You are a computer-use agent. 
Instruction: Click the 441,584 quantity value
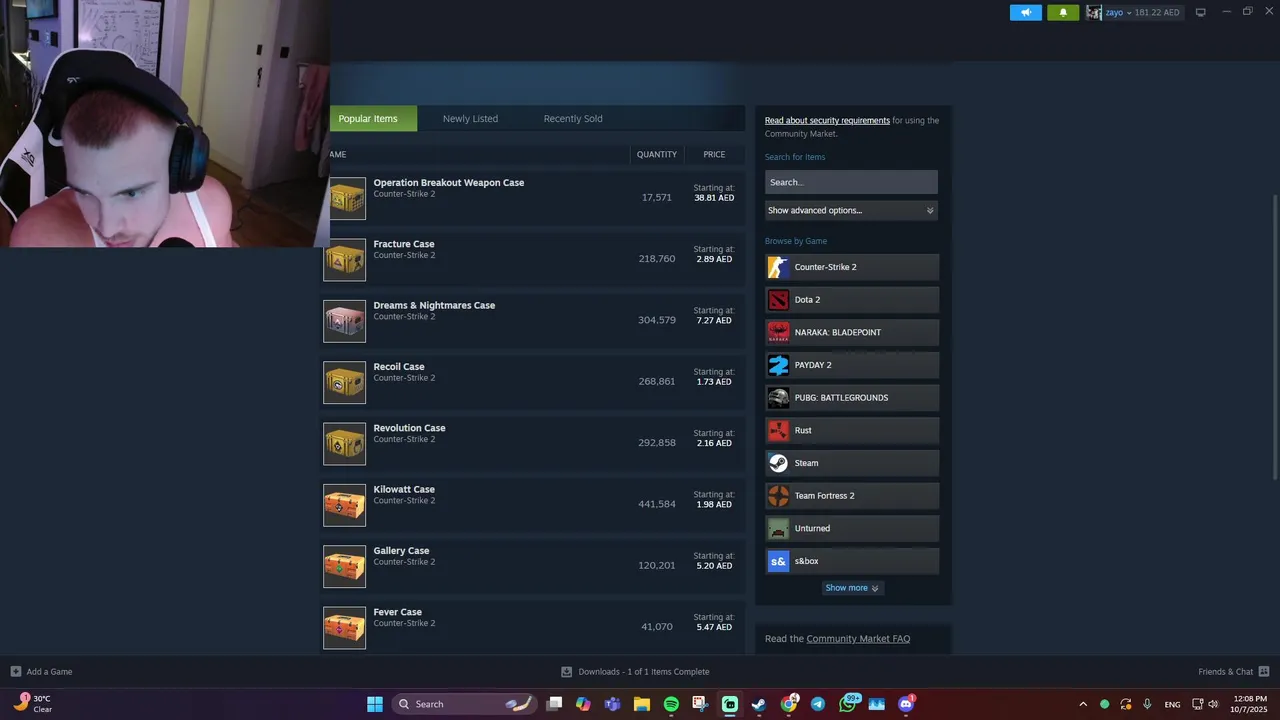(657, 504)
